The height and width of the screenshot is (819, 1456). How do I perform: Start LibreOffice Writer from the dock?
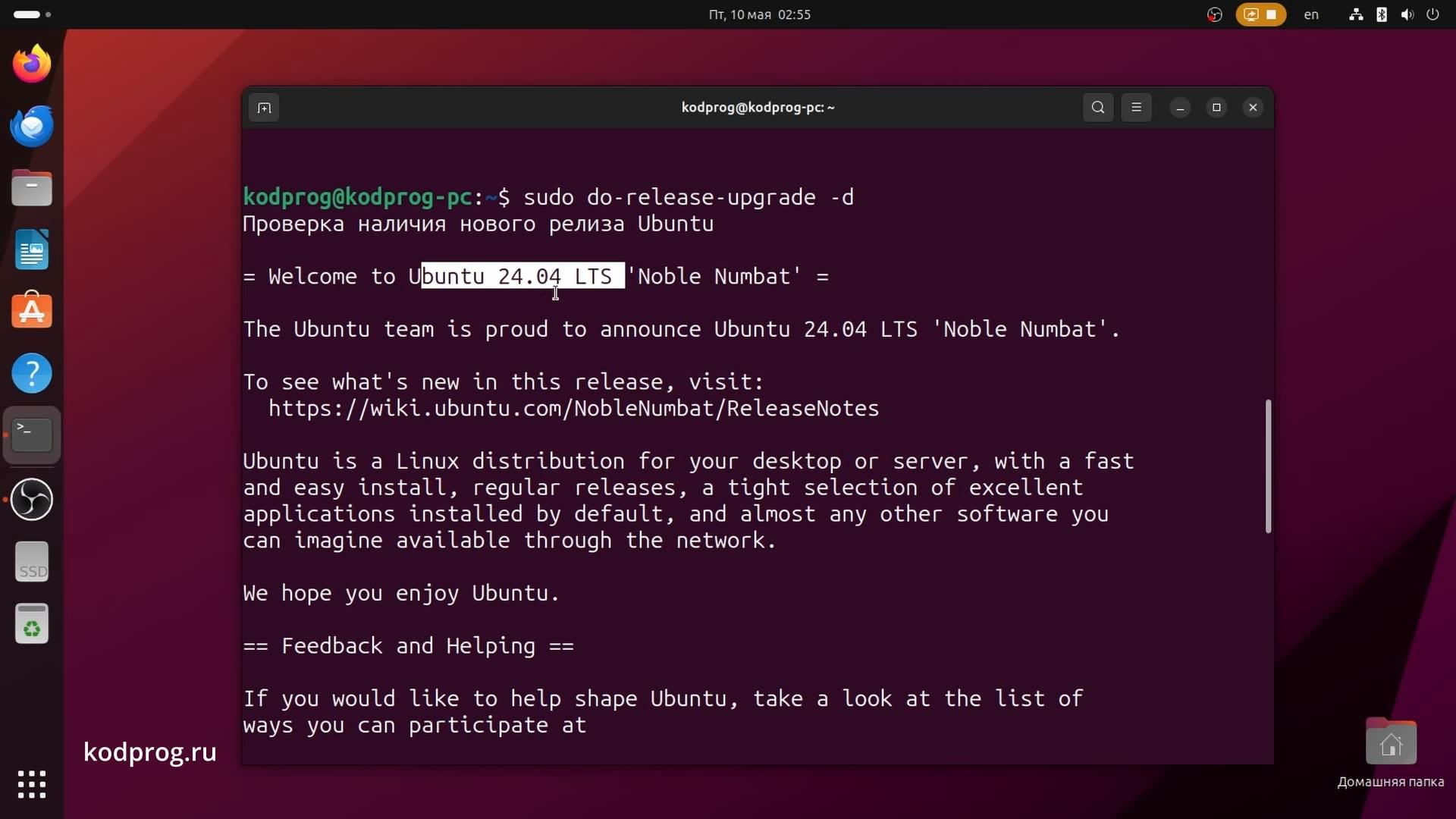(32, 249)
